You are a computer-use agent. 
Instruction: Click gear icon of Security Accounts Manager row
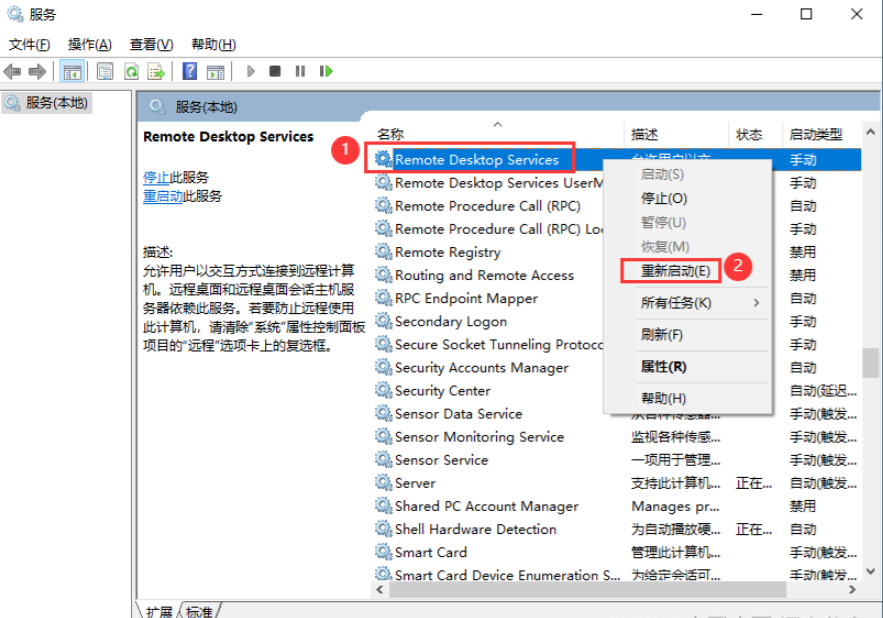click(383, 367)
